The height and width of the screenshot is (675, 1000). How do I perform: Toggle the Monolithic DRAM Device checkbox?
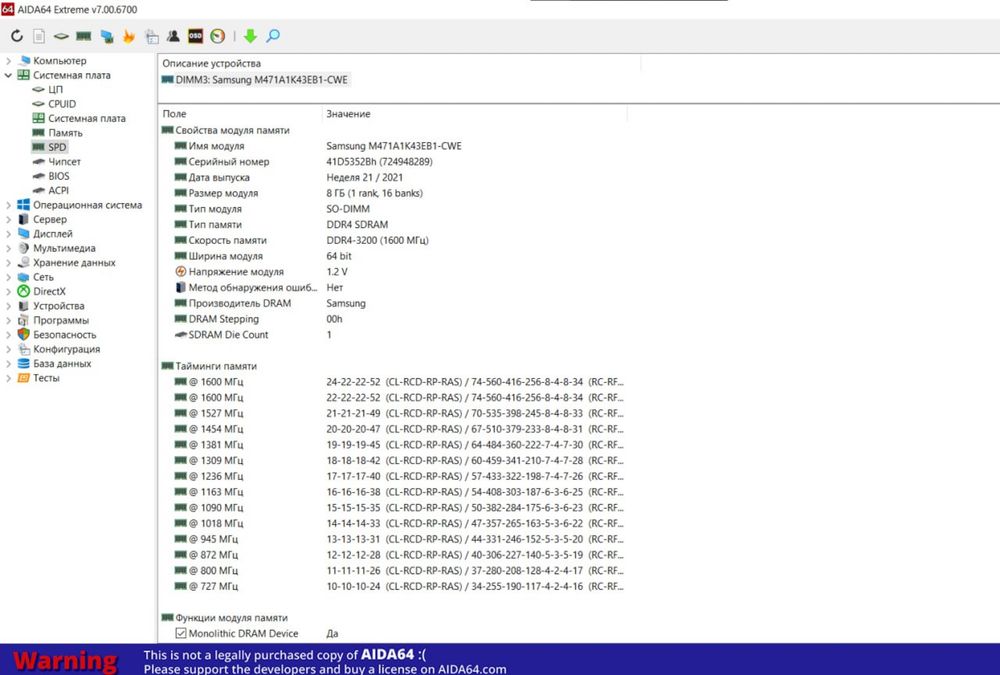(180, 634)
